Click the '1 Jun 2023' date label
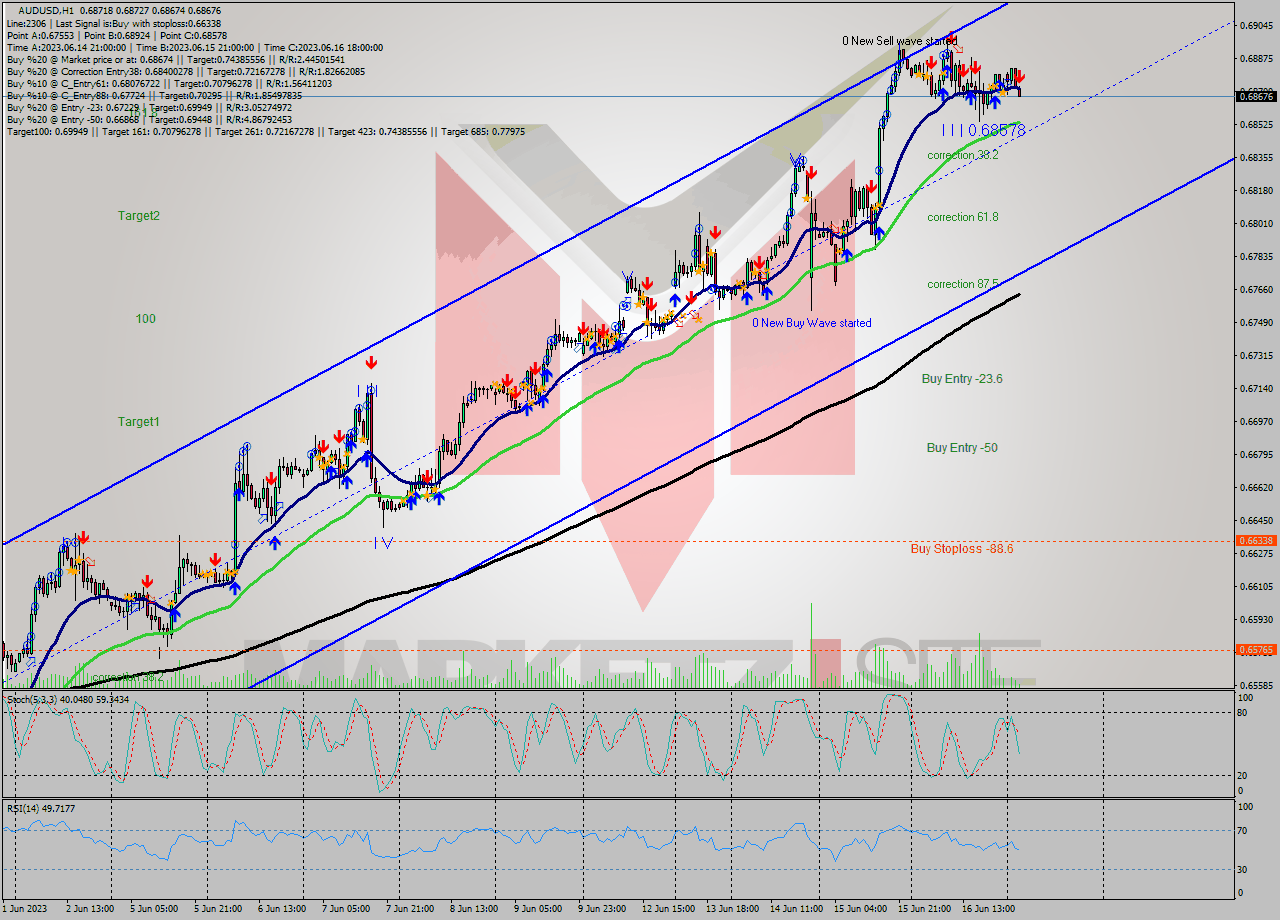Viewport: 1280px width, 920px height. pyautogui.click(x=25, y=908)
